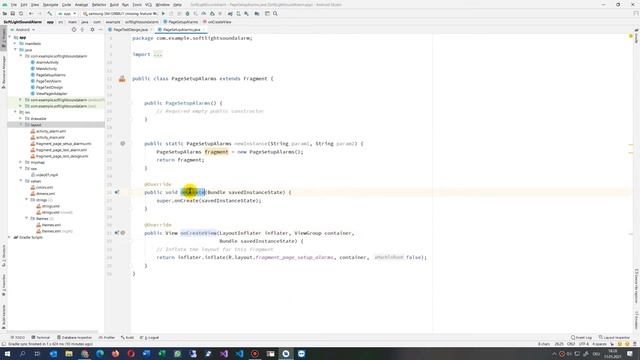
Task: Select MainActivity class in project tree
Action: pyautogui.click(x=46, y=69)
